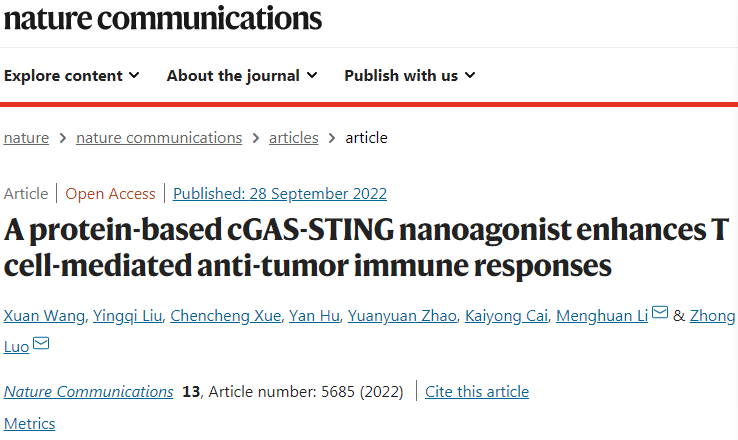738x440 pixels.
Task: Open author Yuanyuan Zhao link
Action: point(401,316)
